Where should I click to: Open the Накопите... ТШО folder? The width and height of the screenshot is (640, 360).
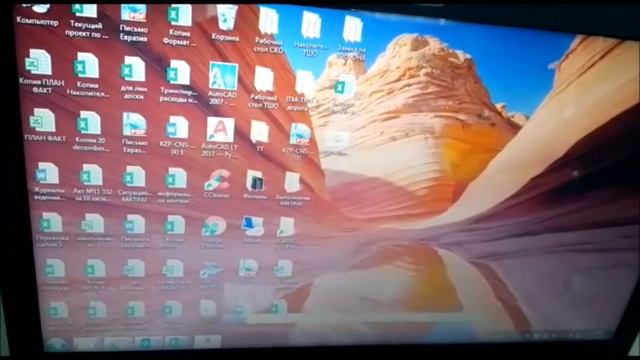point(311,33)
